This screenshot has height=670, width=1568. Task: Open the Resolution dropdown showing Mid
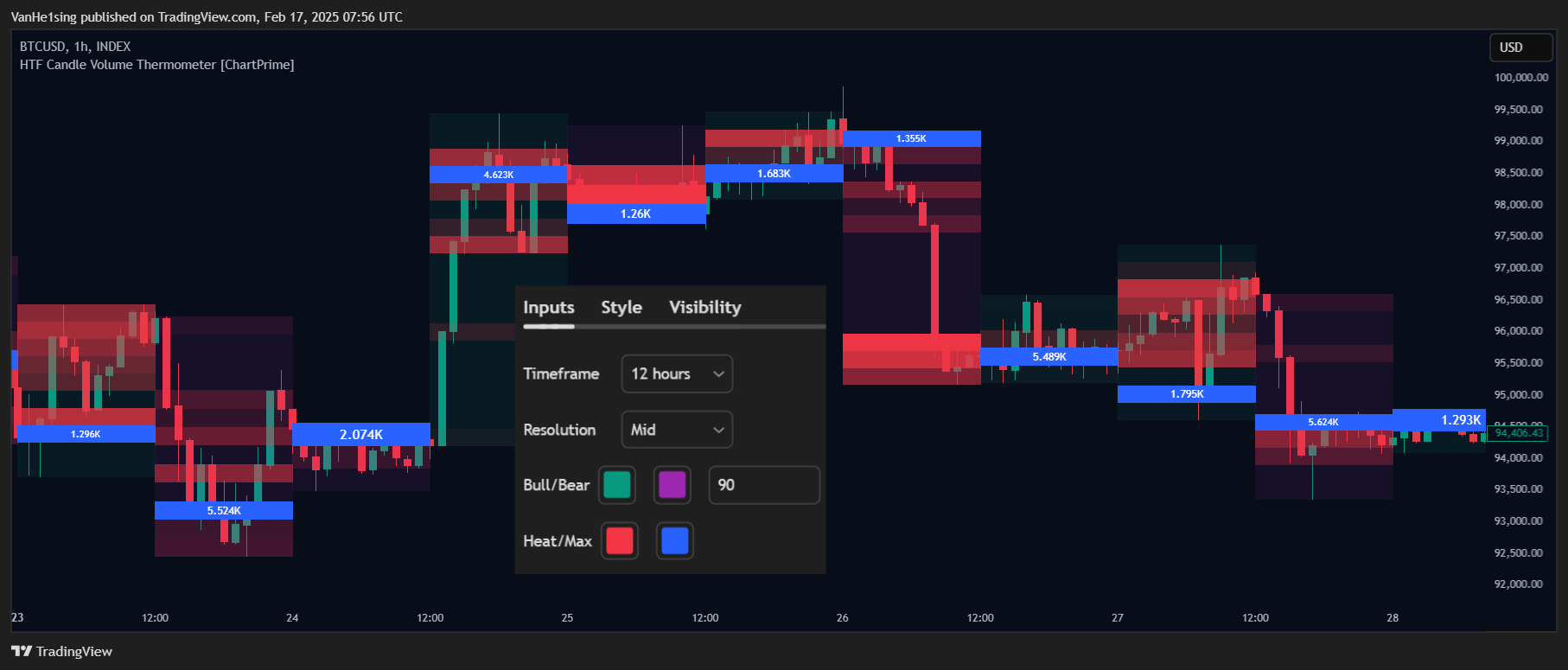(677, 430)
